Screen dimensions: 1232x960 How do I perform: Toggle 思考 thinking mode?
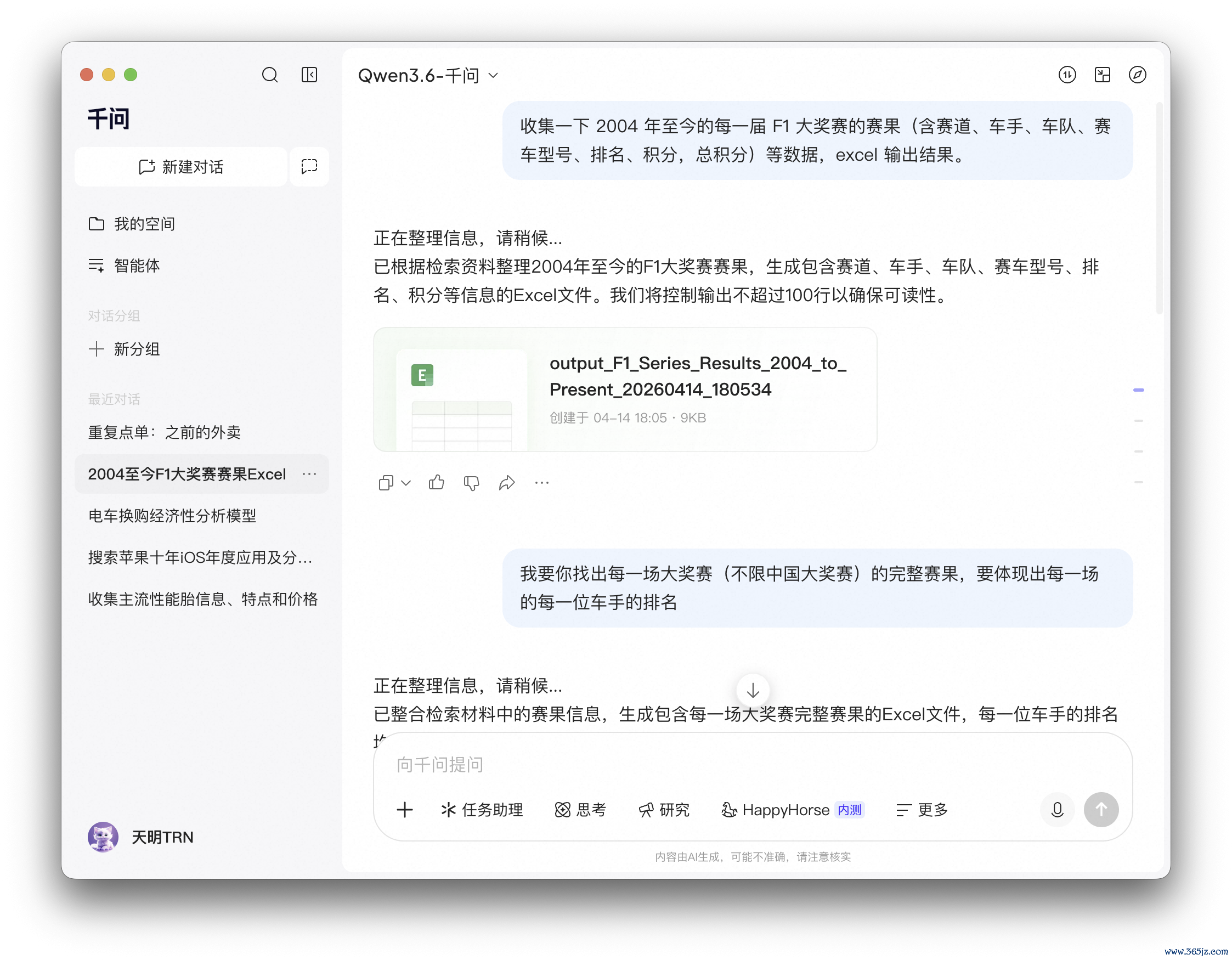pyautogui.click(x=581, y=811)
